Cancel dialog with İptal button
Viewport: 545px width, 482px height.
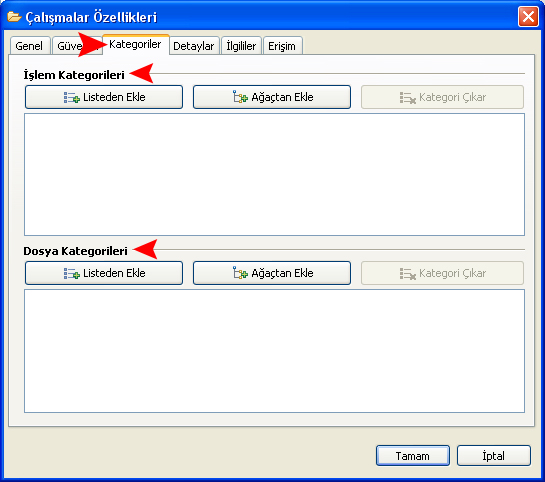pyautogui.click(x=494, y=456)
